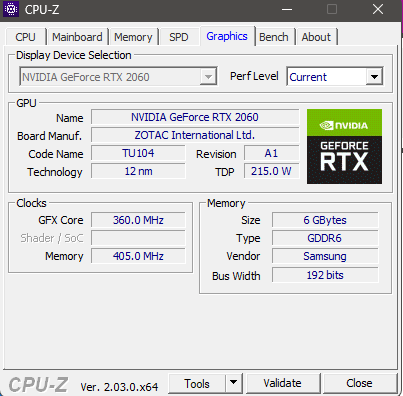Click the Tools button
Screen dimensions: 403x396
(x=197, y=383)
